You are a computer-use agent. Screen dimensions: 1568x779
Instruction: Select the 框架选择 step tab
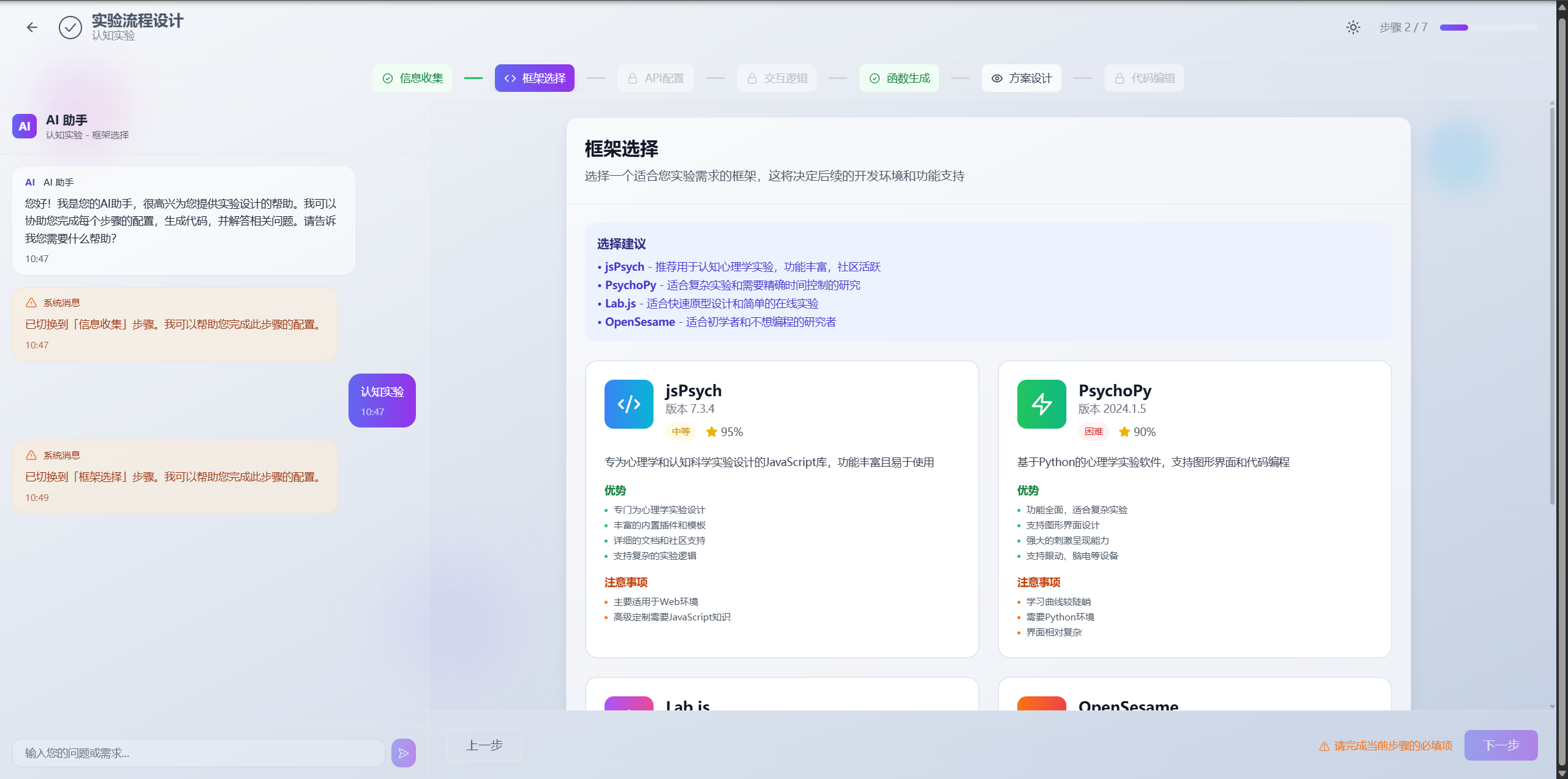tap(535, 78)
